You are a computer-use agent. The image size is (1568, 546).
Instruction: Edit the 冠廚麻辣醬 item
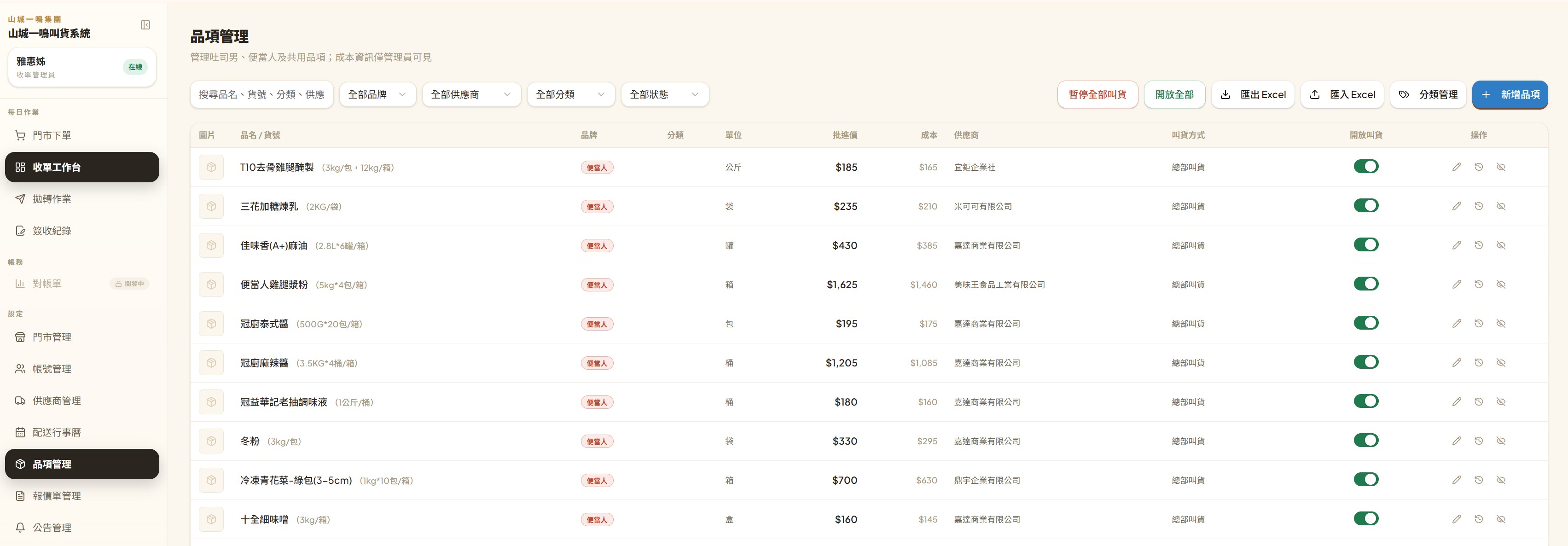[x=1456, y=363]
